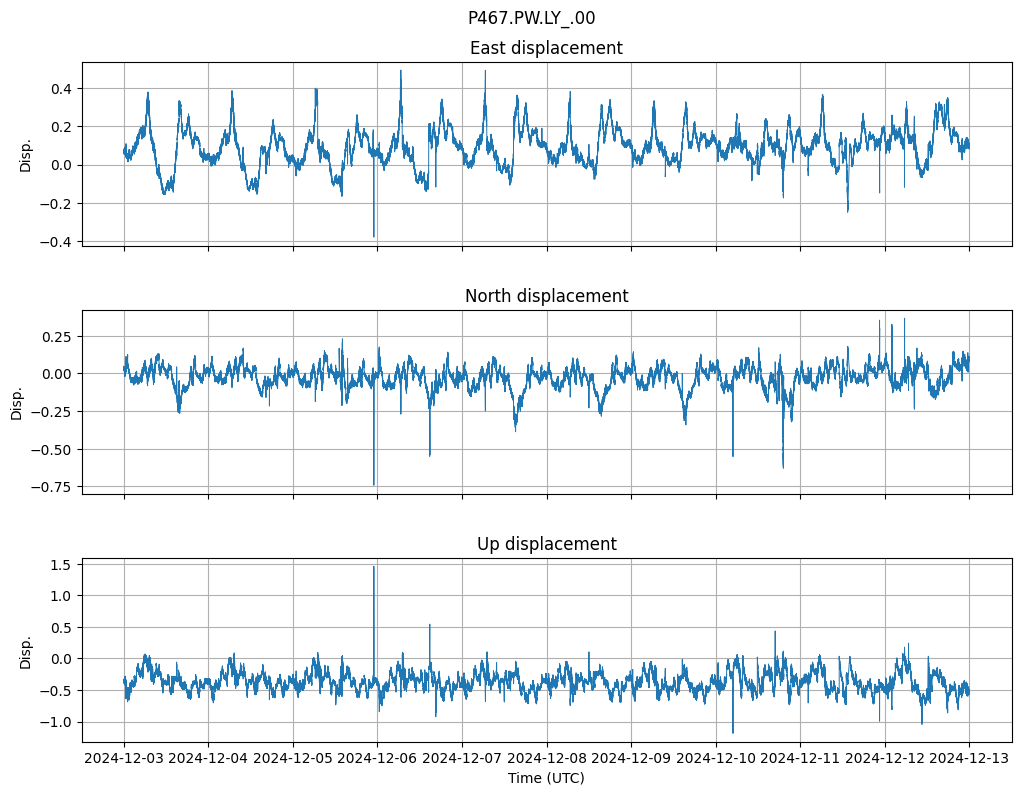Pick the 2024-12-08 date tick label
Screen dimensions: 1021x795
[546, 758]
